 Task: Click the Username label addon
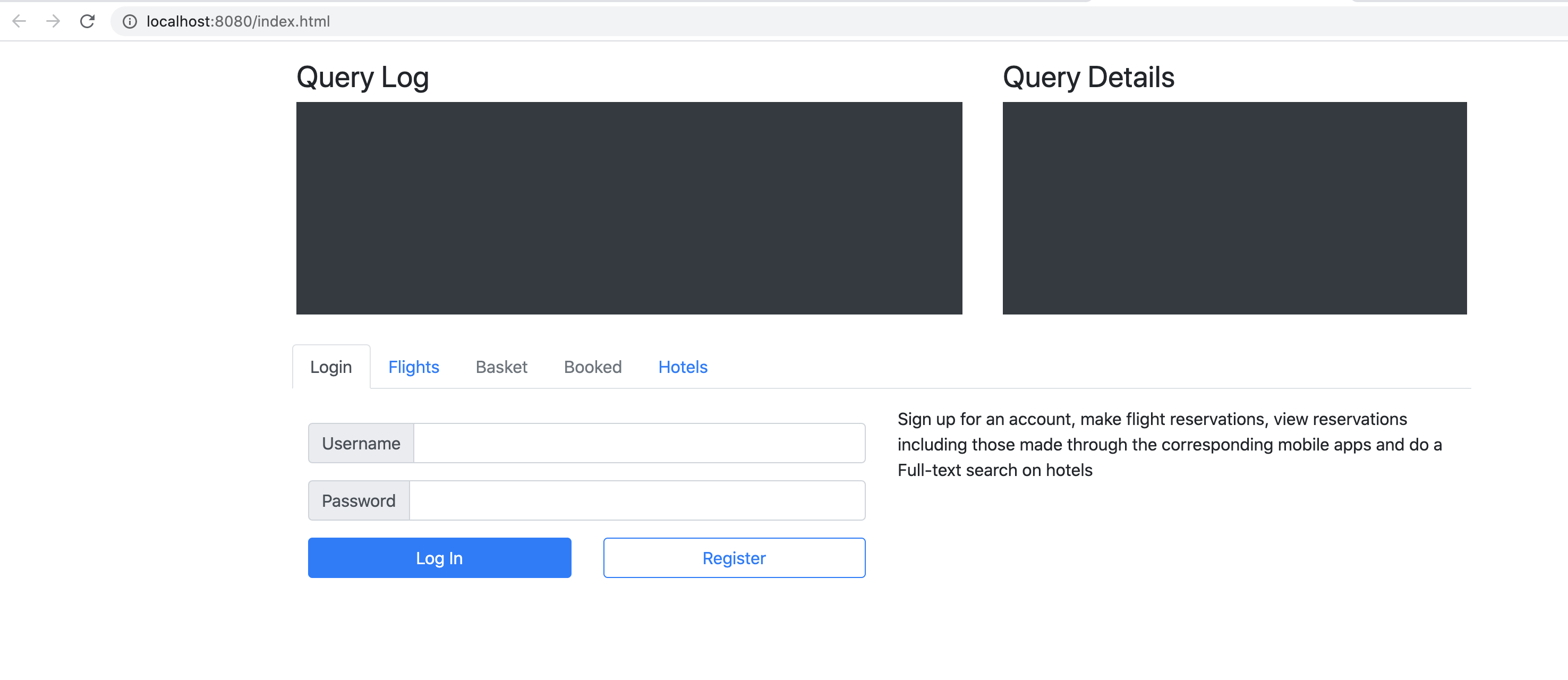(x=361, y=443)
